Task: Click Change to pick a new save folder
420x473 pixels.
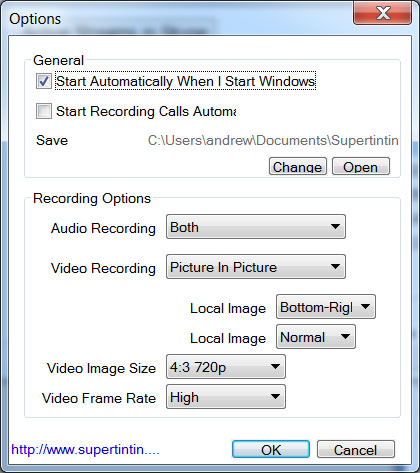Action: click(298, 166)
